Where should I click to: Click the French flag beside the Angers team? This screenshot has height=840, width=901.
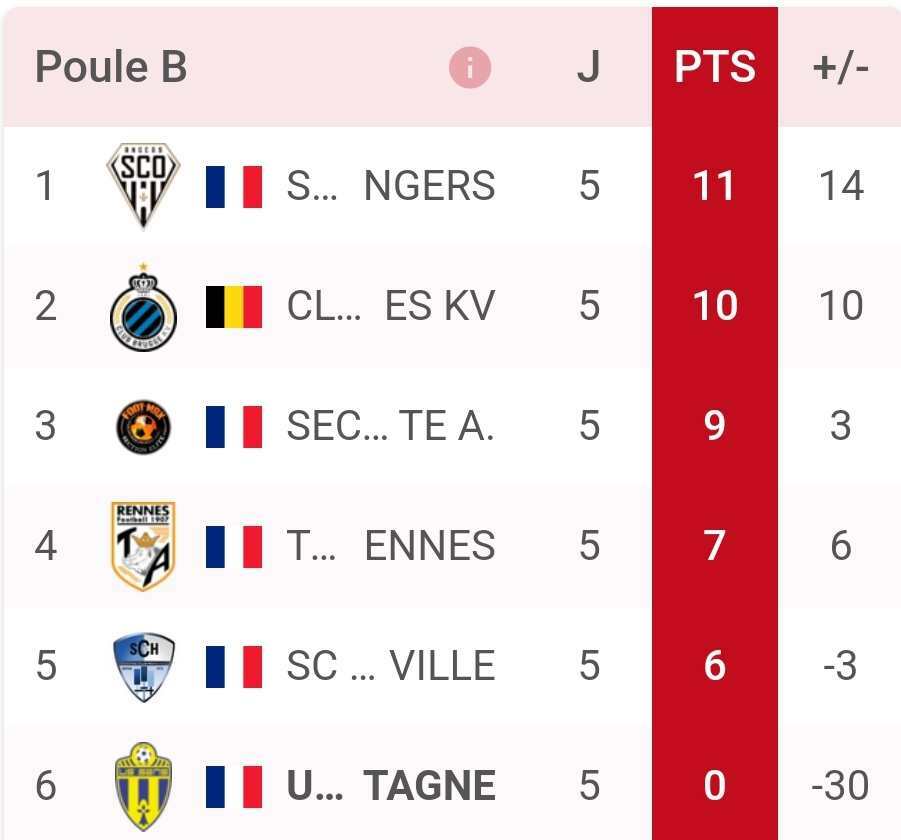(234, 187)
